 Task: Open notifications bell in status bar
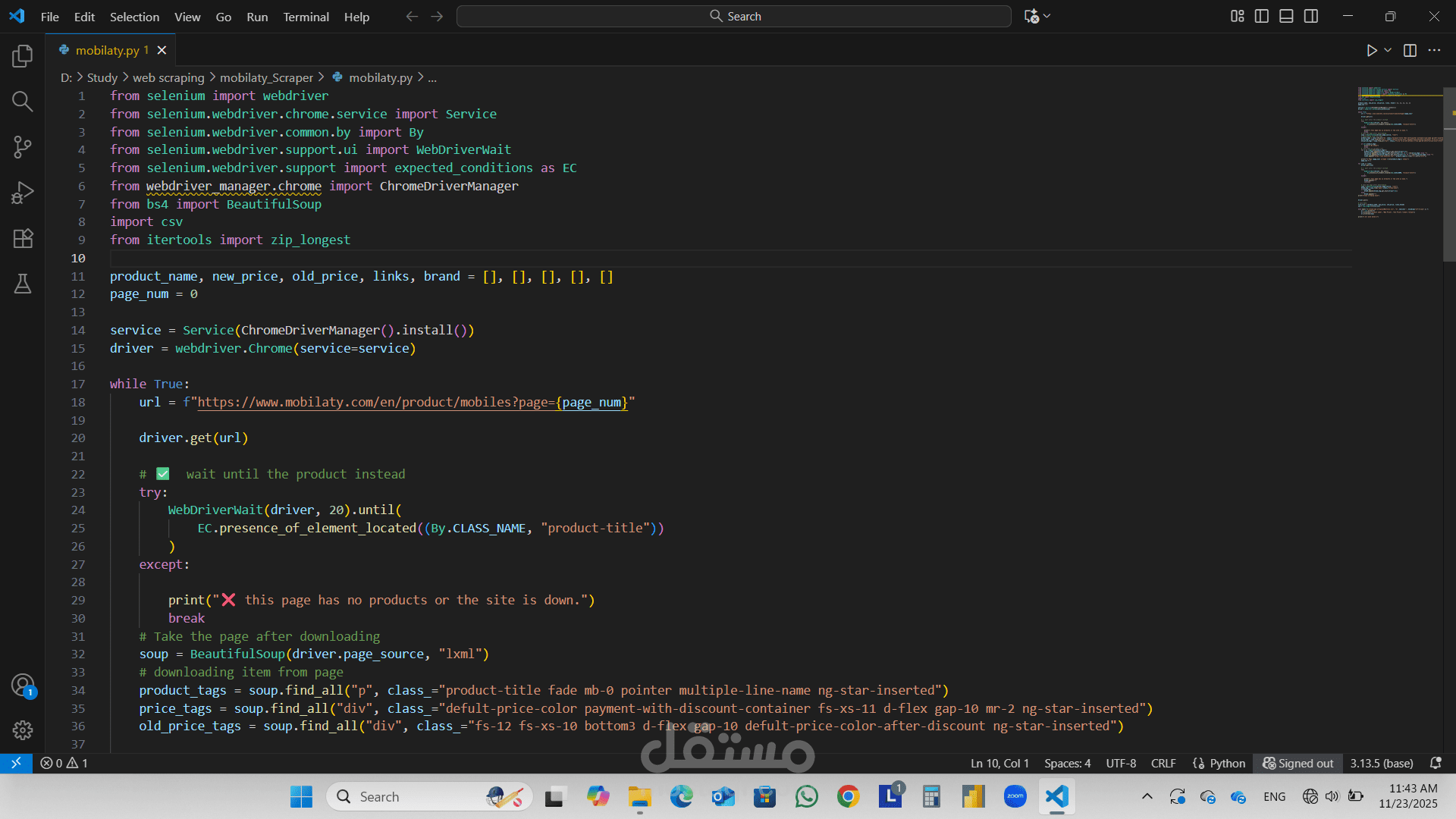click(x=1436, y=763)
